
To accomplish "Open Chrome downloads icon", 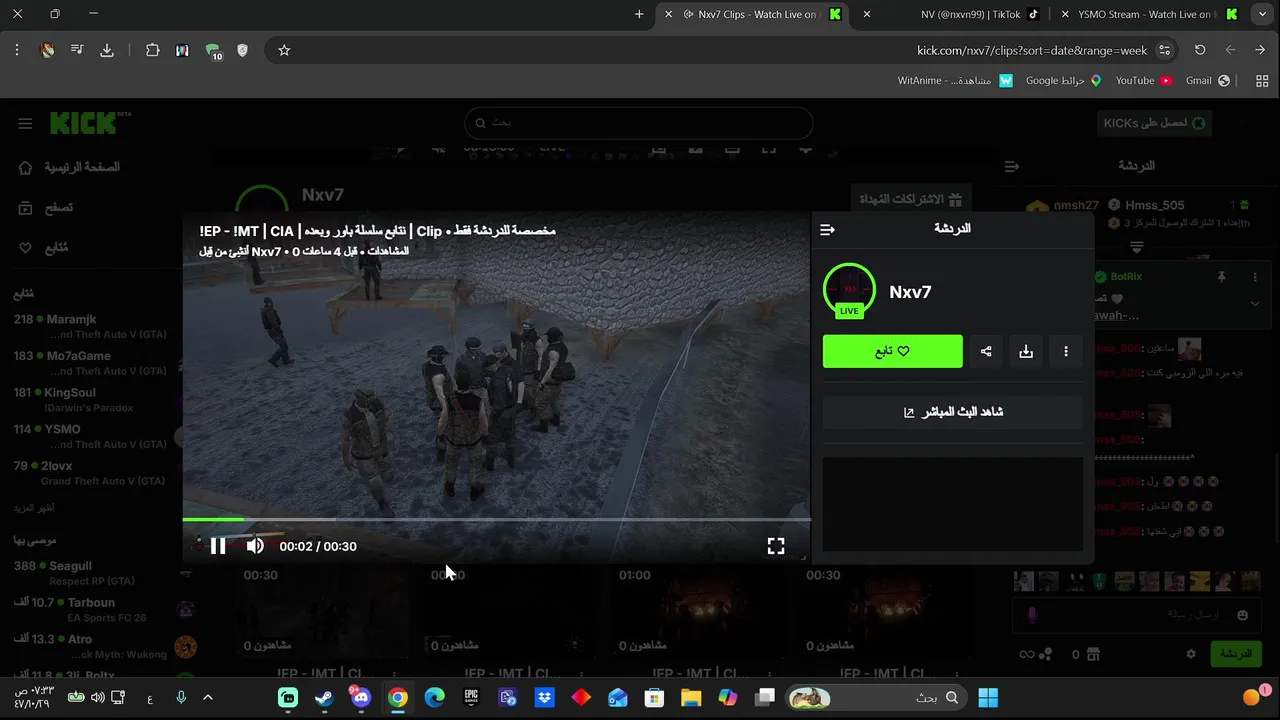I will click(107, 50).
